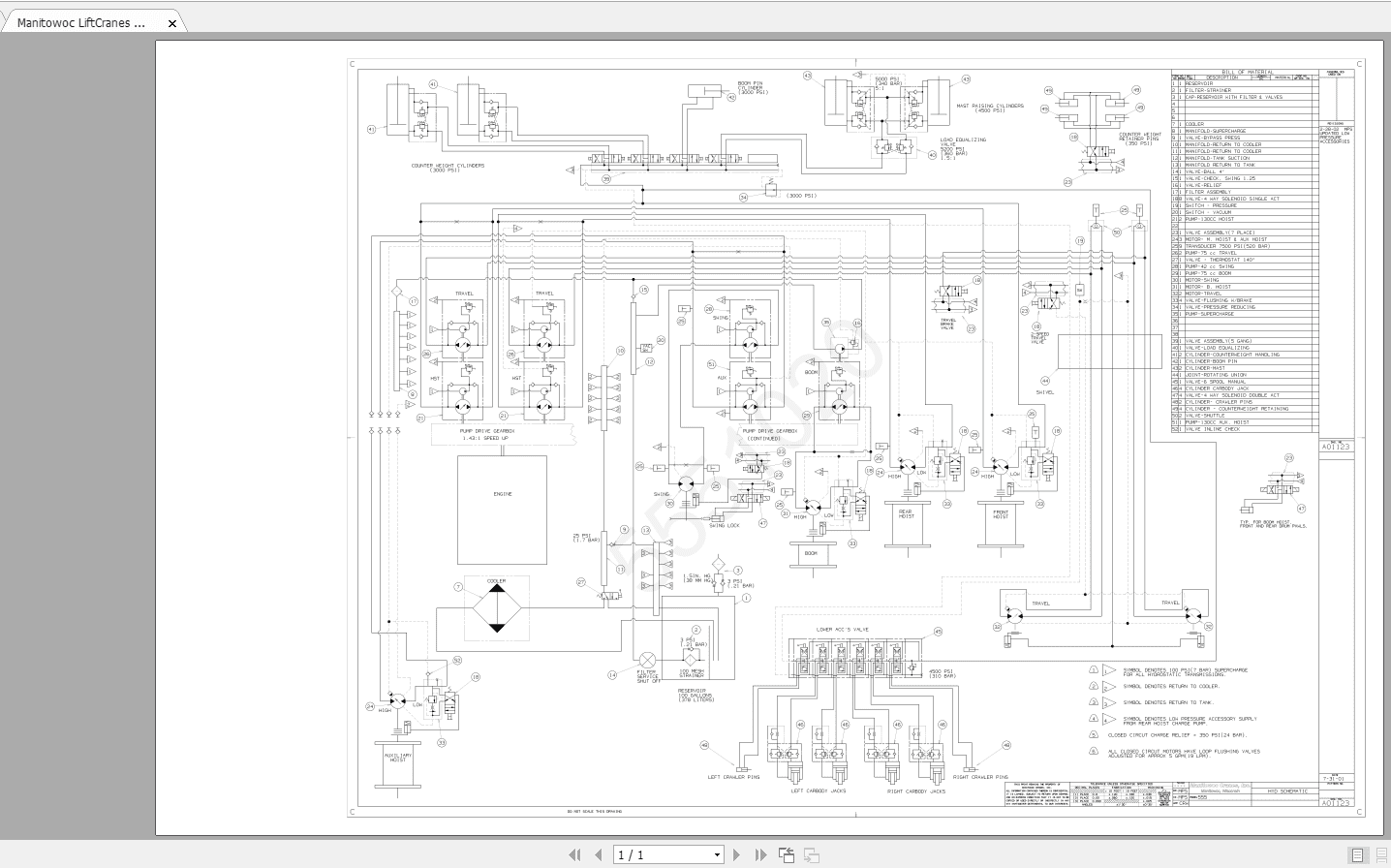
Task: Select the next view icon
Action: pyautogui.click(x=811, y=854)
